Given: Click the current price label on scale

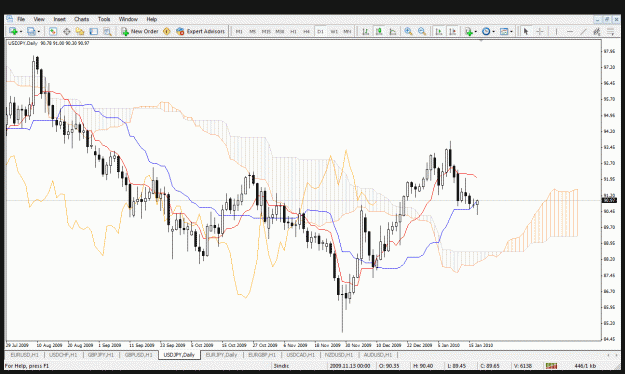Looking at the screenshot, I should 609,200.
